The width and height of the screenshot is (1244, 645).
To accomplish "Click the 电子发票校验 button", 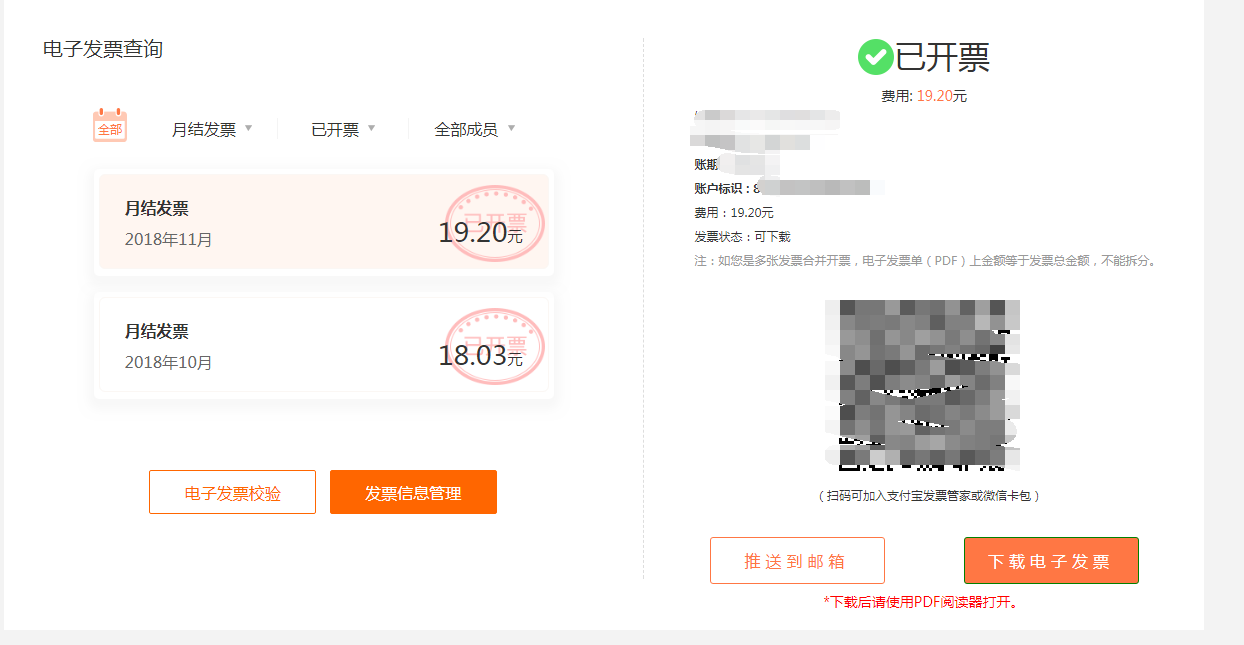I will coord(232,492).
